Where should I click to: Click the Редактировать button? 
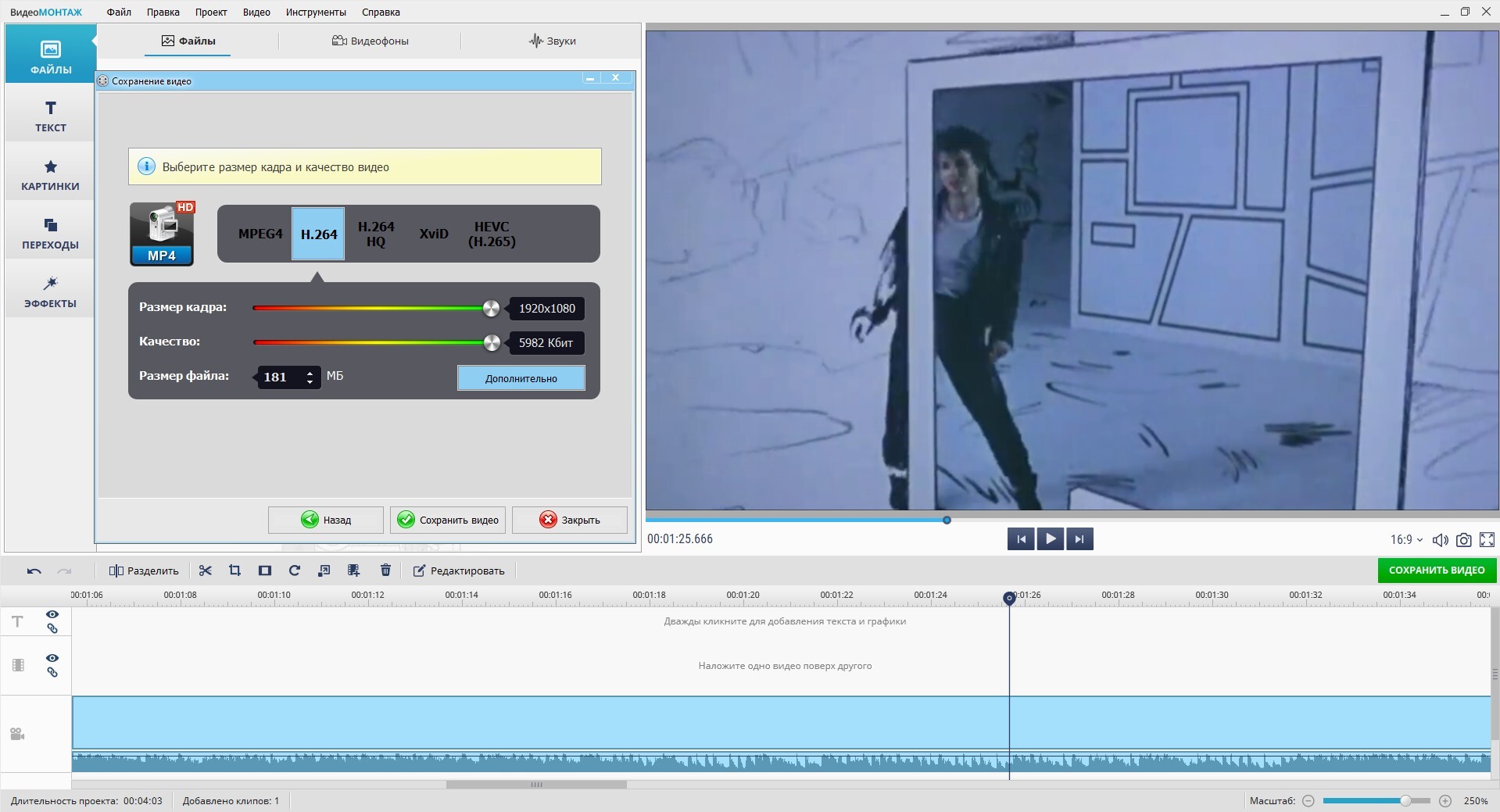click(x=459, y=571)
